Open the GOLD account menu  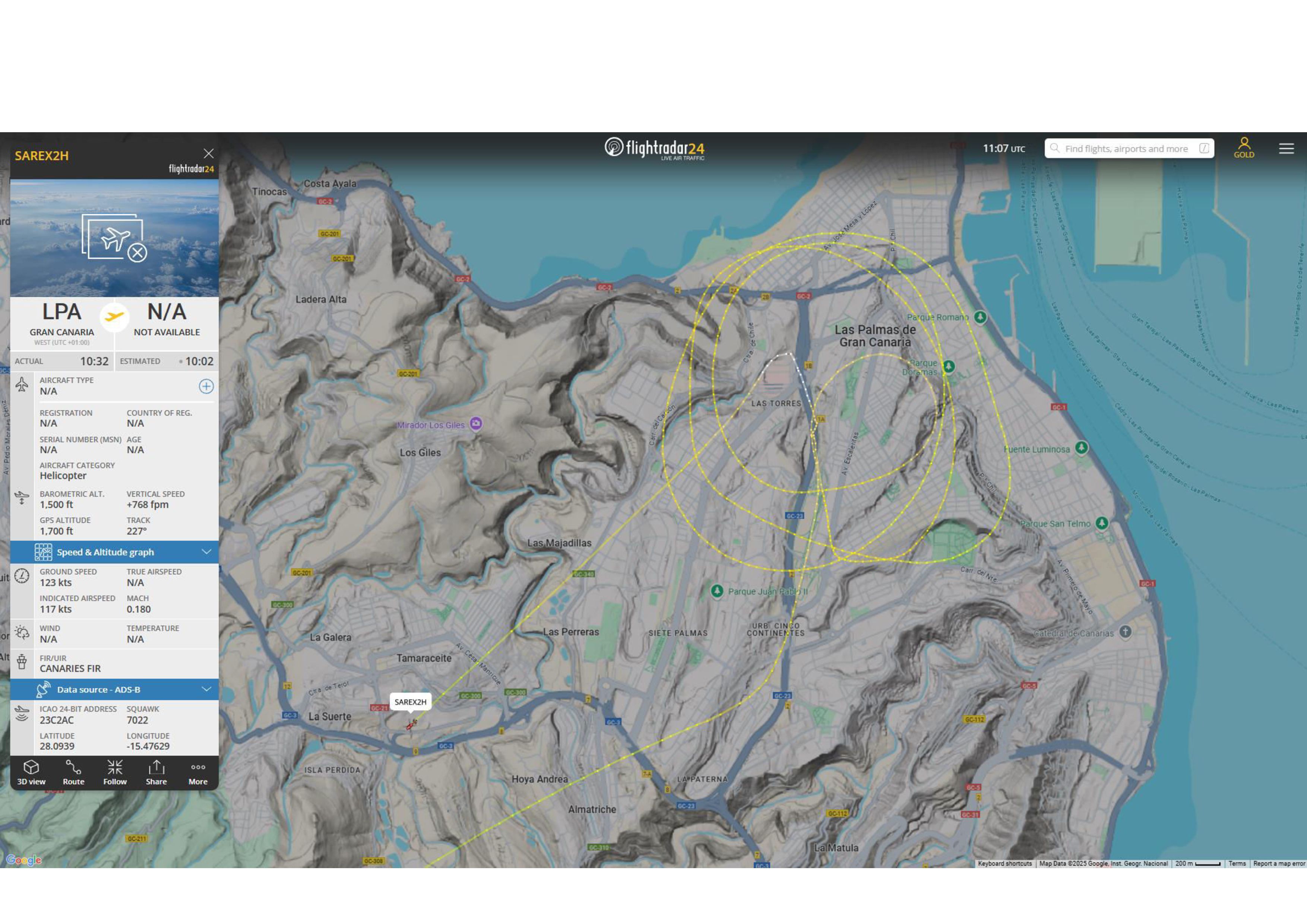click(1244, 147)
